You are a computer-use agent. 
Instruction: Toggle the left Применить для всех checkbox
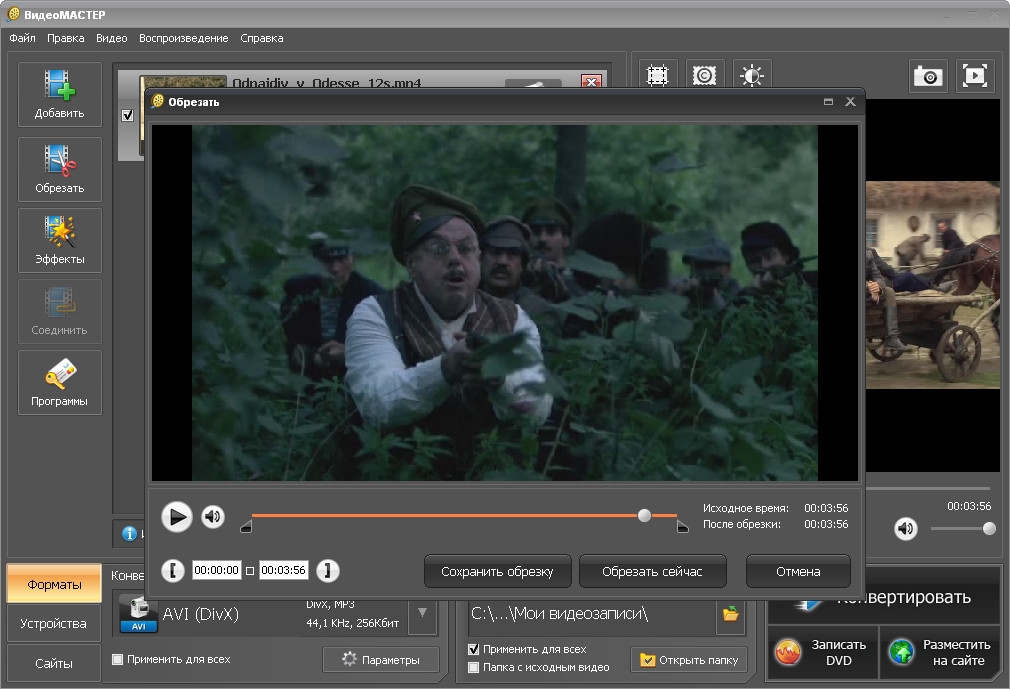point(118,659)
